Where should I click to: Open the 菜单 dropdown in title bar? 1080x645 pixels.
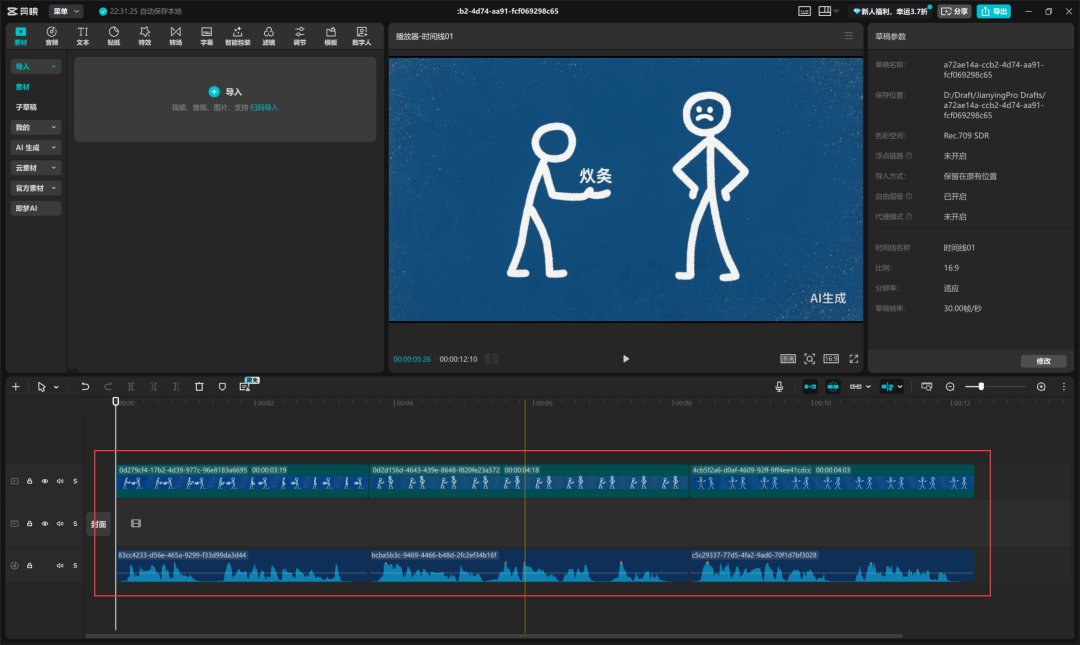coord(66,11)
